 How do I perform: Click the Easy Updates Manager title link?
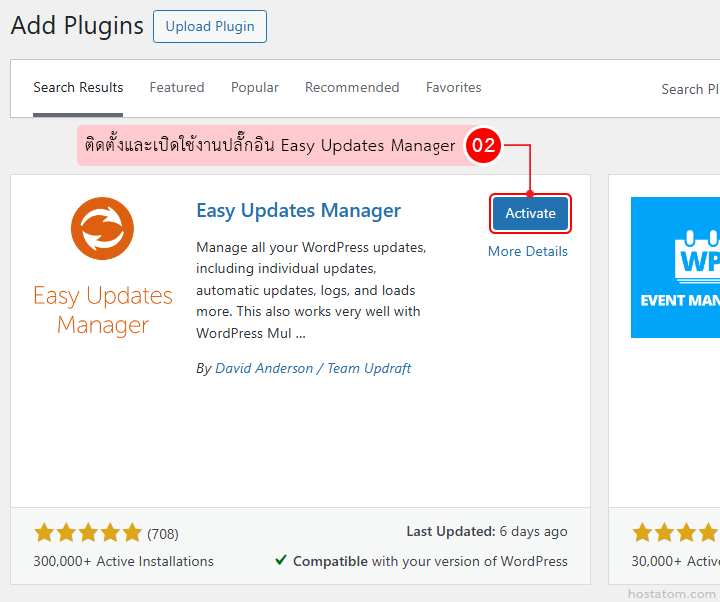pos(298,211)
